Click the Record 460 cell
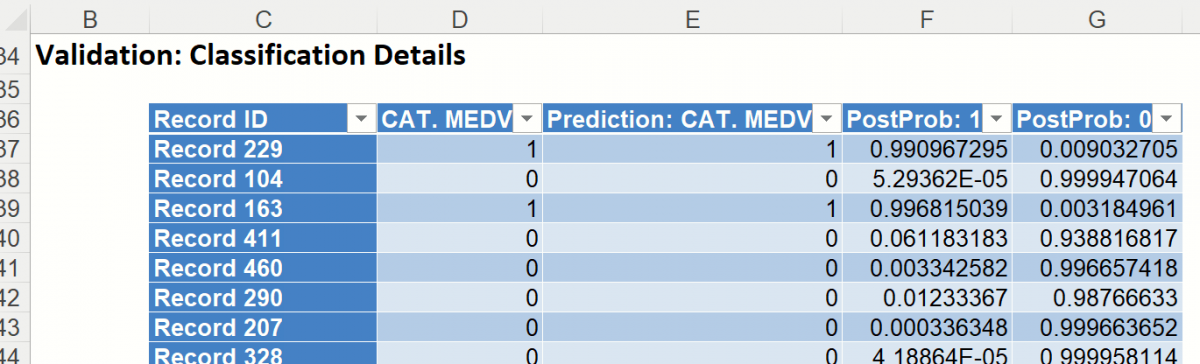The height and width of the screenshot is (364, 1200). 263,268
